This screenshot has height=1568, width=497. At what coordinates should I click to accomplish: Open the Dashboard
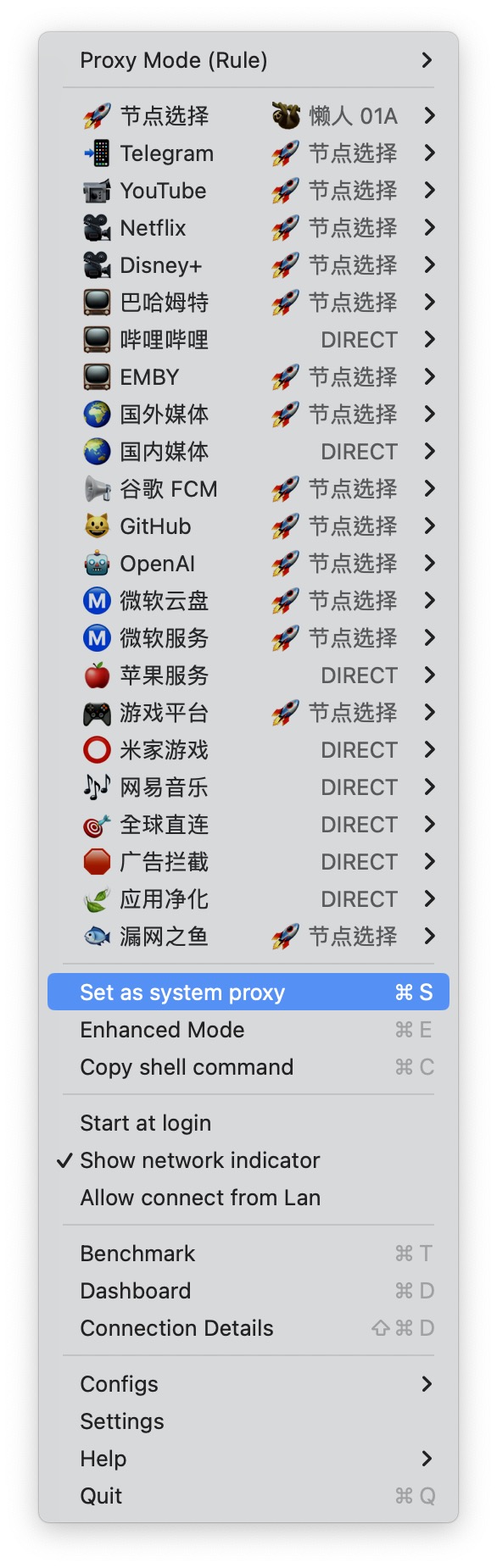(248, 1291)
